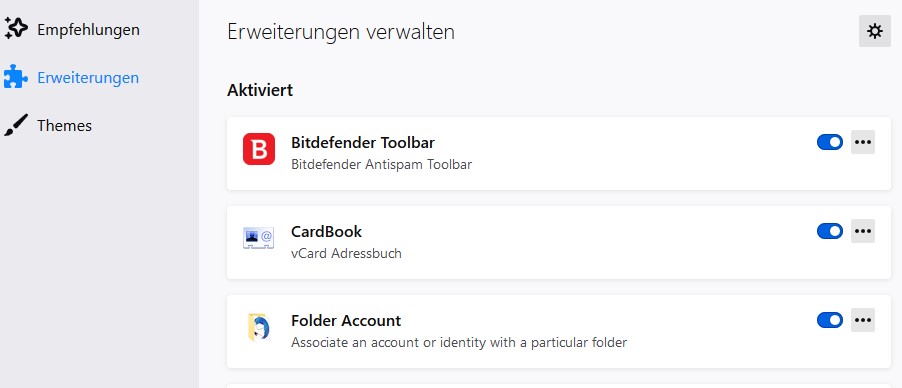
Task: Click the Empfehlungen sparkle icon
Action: tap(16, 29)
